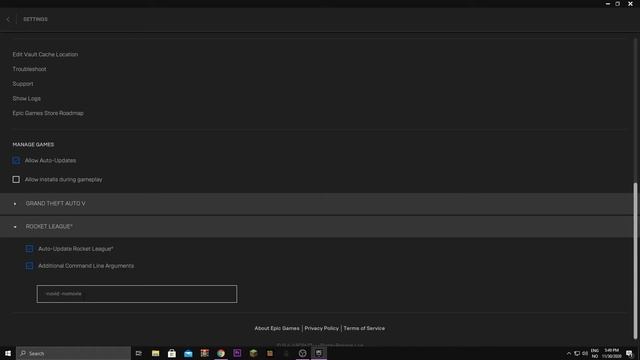The height and width of the screenshot is (360, 640).
Task: Click Show Logs
Action: pos(27,98)
